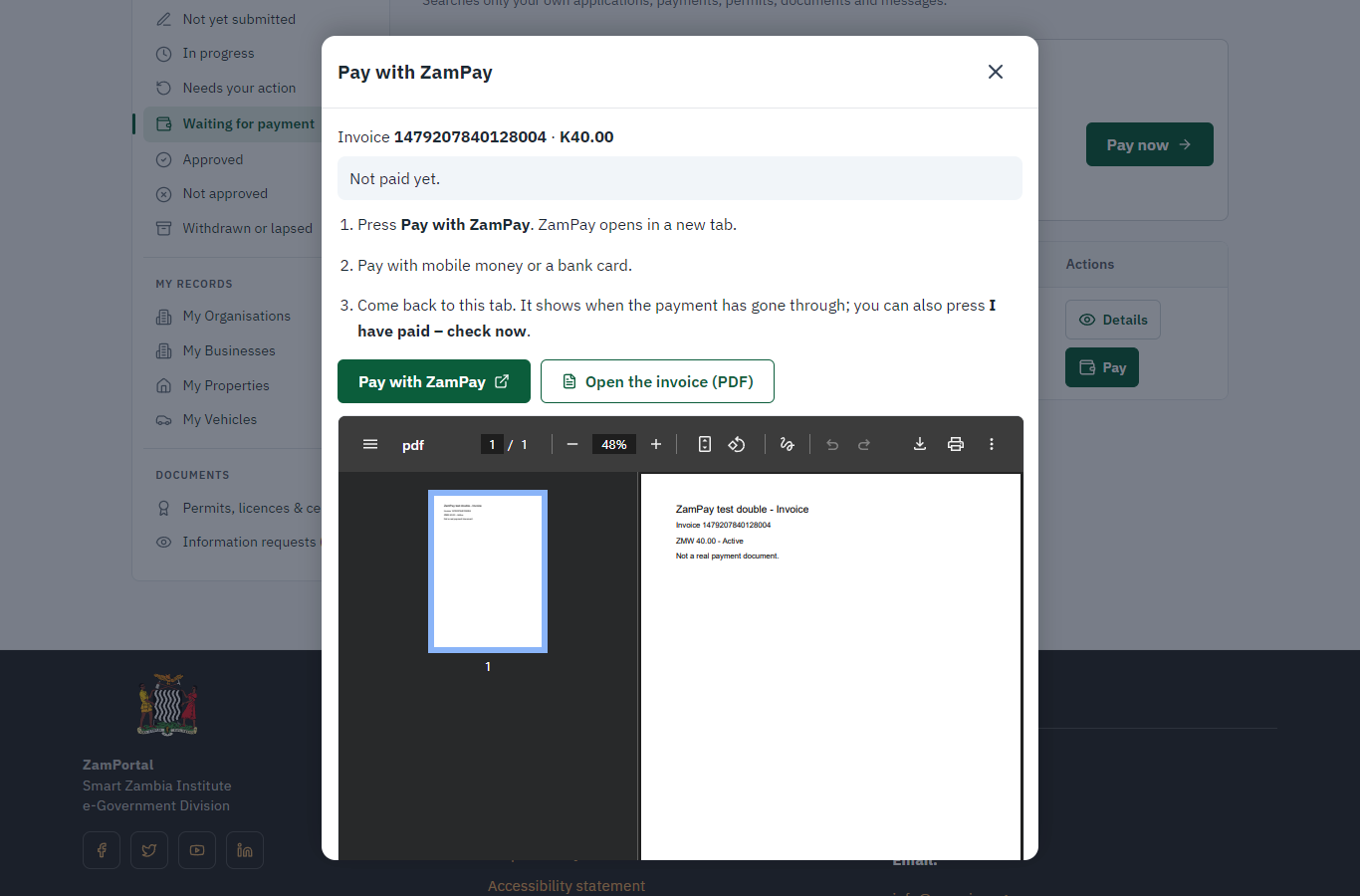This screenshot has width=1360, height=896.
Task: Edit the PDF page number field
Action: [x=492, y=444]
